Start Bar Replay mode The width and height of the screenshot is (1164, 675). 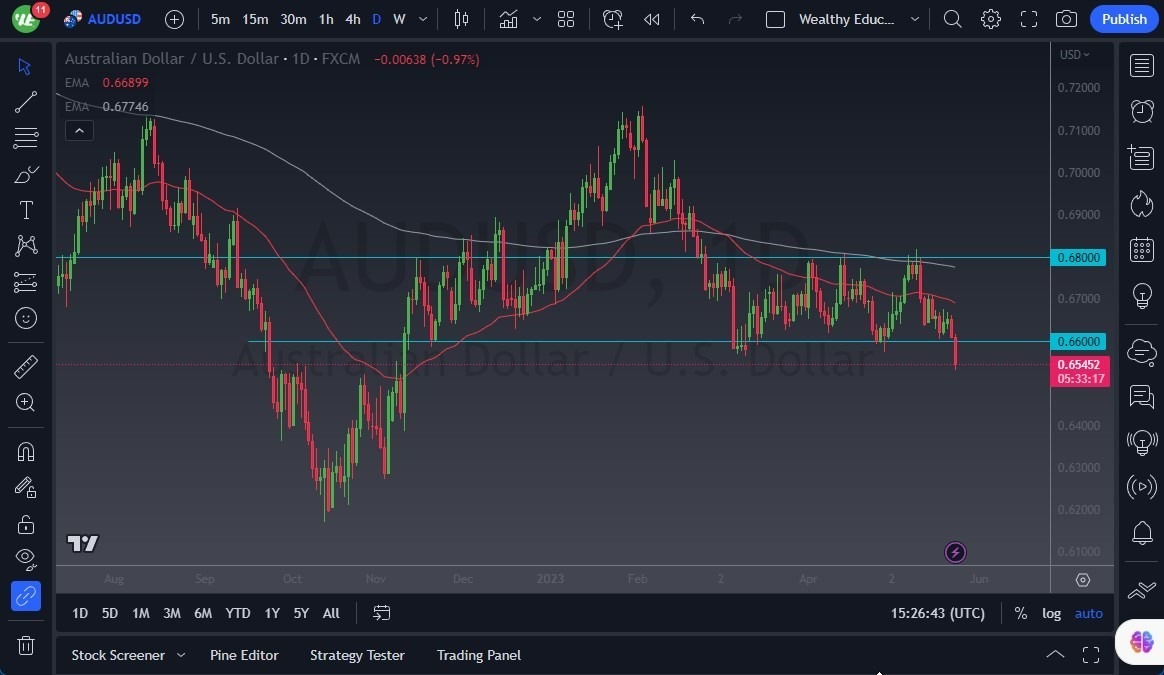pyautogui.click(x=651, y=18)
